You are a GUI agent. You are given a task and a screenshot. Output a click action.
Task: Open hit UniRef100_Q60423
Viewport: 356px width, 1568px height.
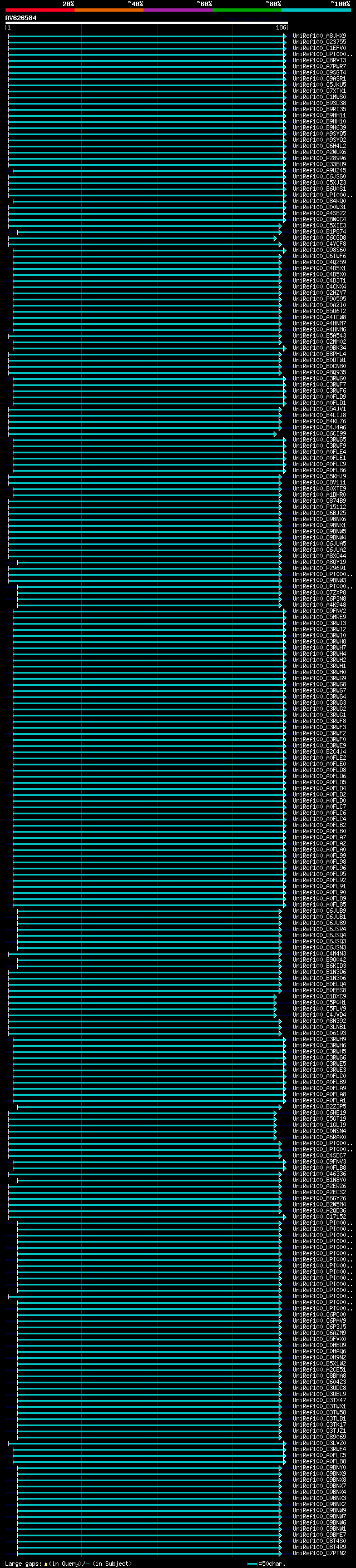[319, 1382]
